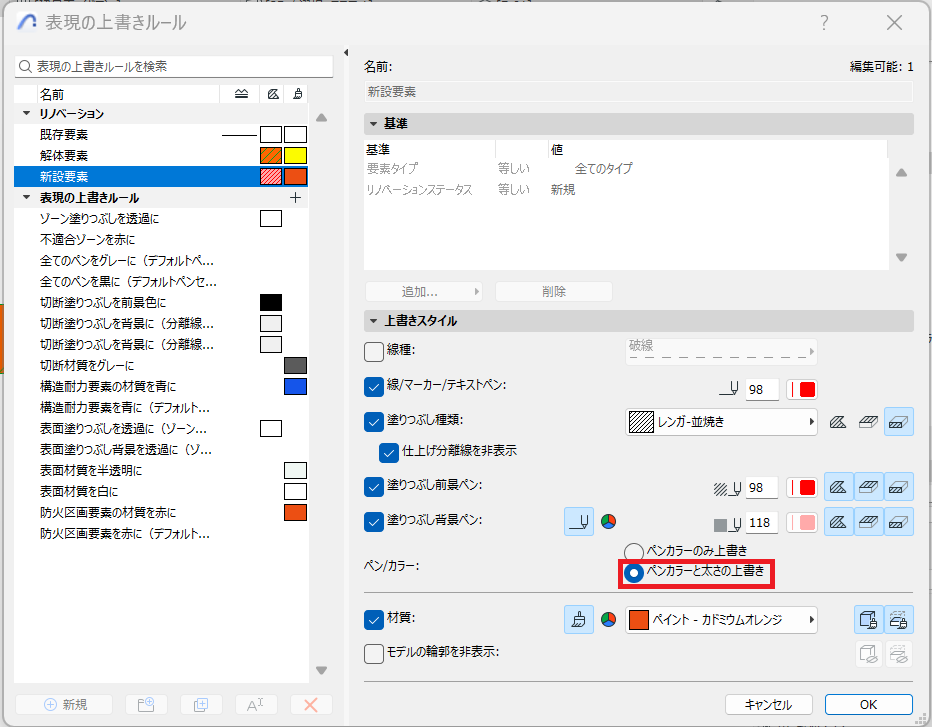
Task: Select 表面材質を白に rule
Action: (x=160, y=492)
